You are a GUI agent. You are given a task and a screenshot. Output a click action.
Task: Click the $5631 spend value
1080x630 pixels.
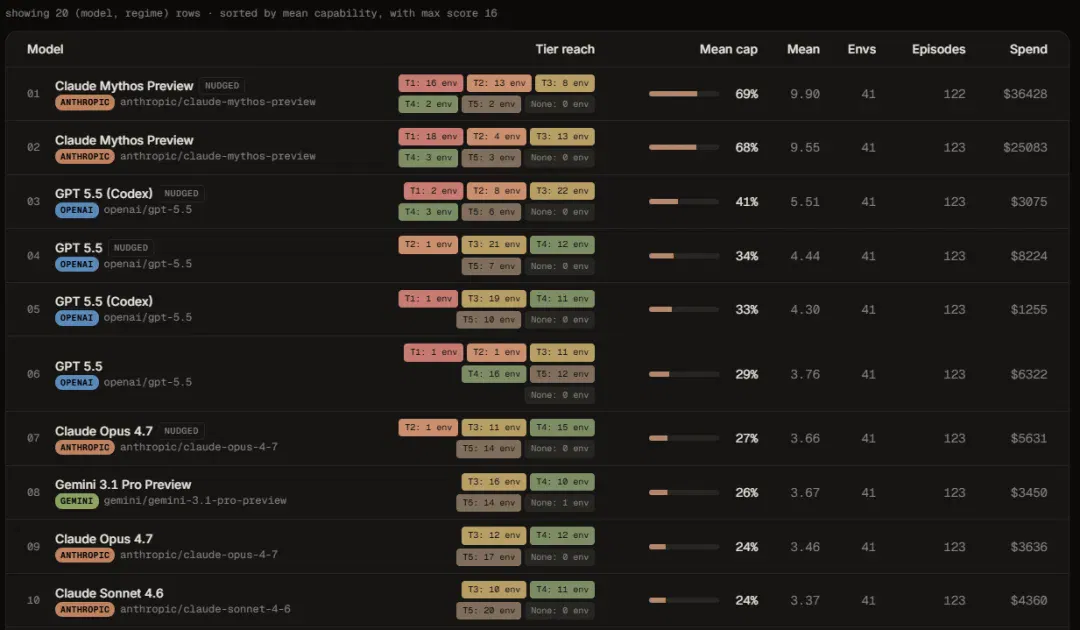[1028, 439]
